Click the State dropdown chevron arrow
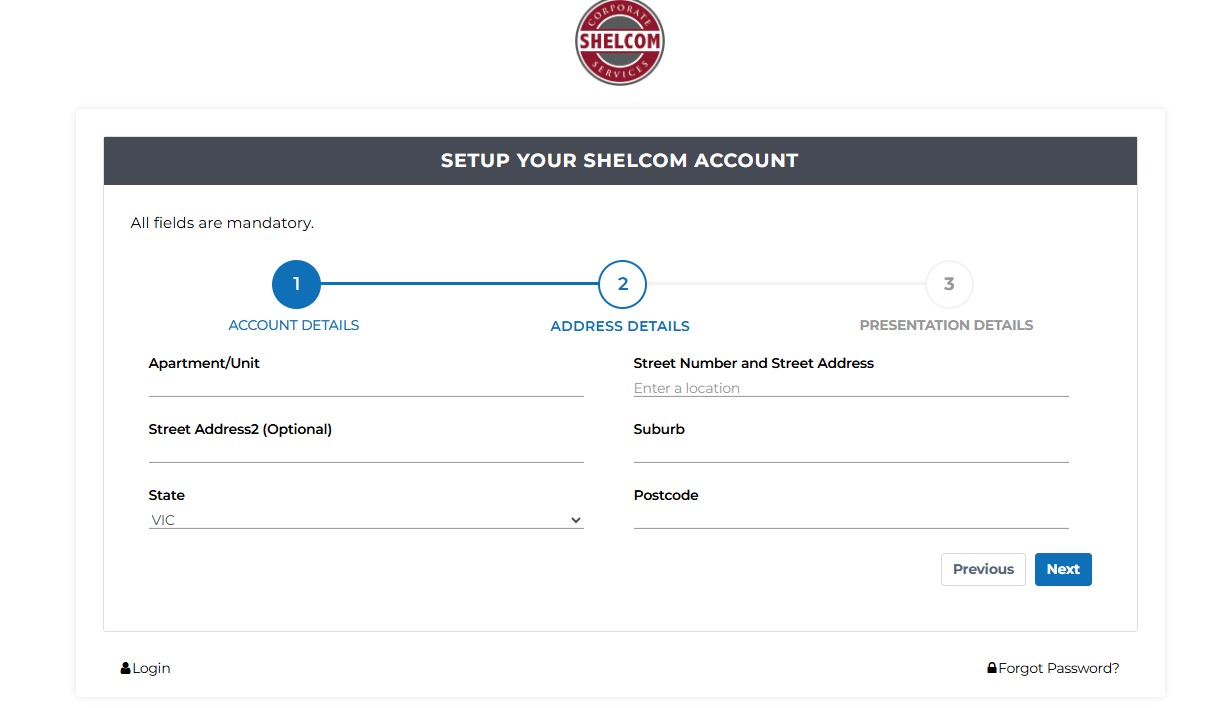Screen dimensions: 1228x708 (576, 520)
